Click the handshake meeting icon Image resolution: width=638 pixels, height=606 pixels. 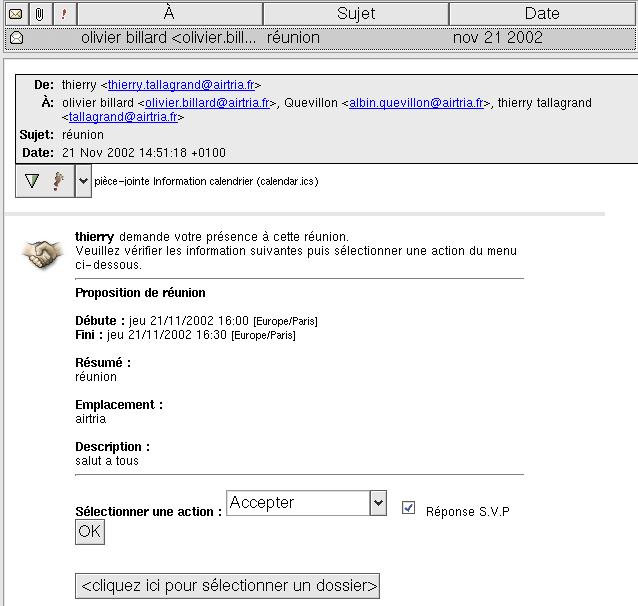pyautogui.click(x=43, y=254)
